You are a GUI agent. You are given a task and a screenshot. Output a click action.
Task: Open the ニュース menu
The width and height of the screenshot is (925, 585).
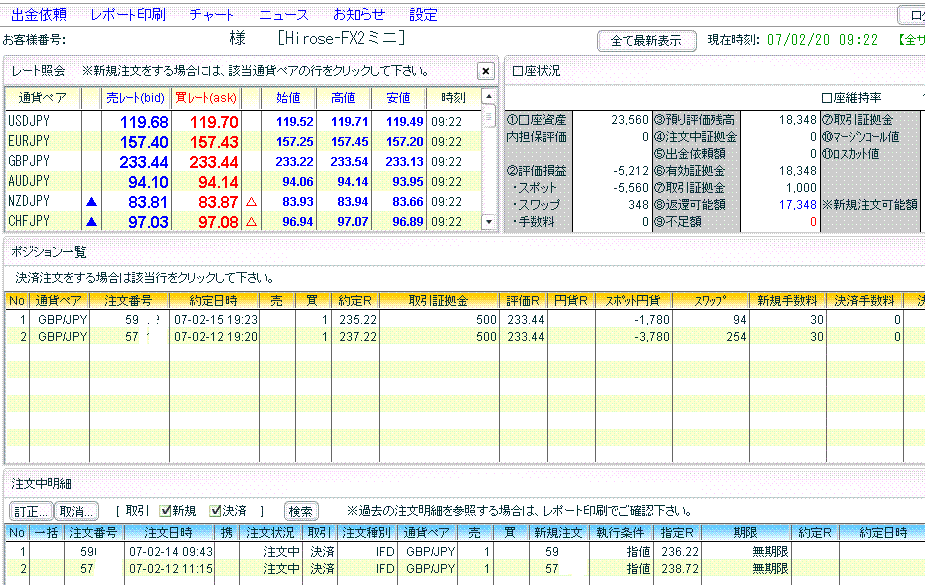click(284, 15)
